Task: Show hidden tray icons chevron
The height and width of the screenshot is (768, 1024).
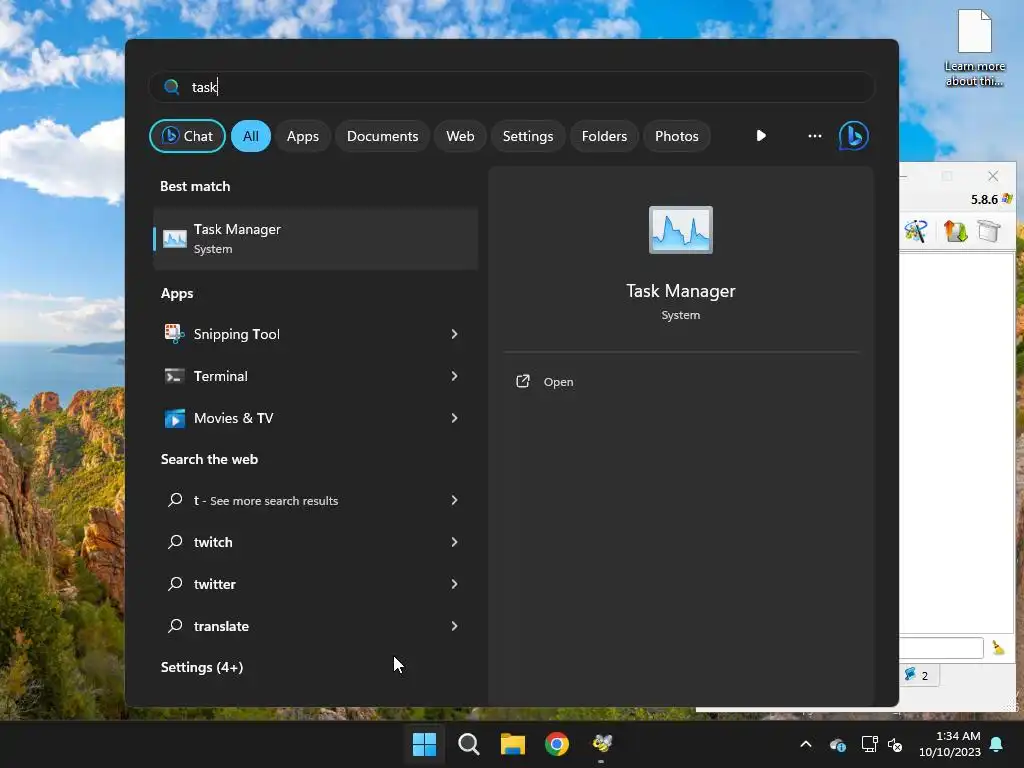Action: coord(806,744)
